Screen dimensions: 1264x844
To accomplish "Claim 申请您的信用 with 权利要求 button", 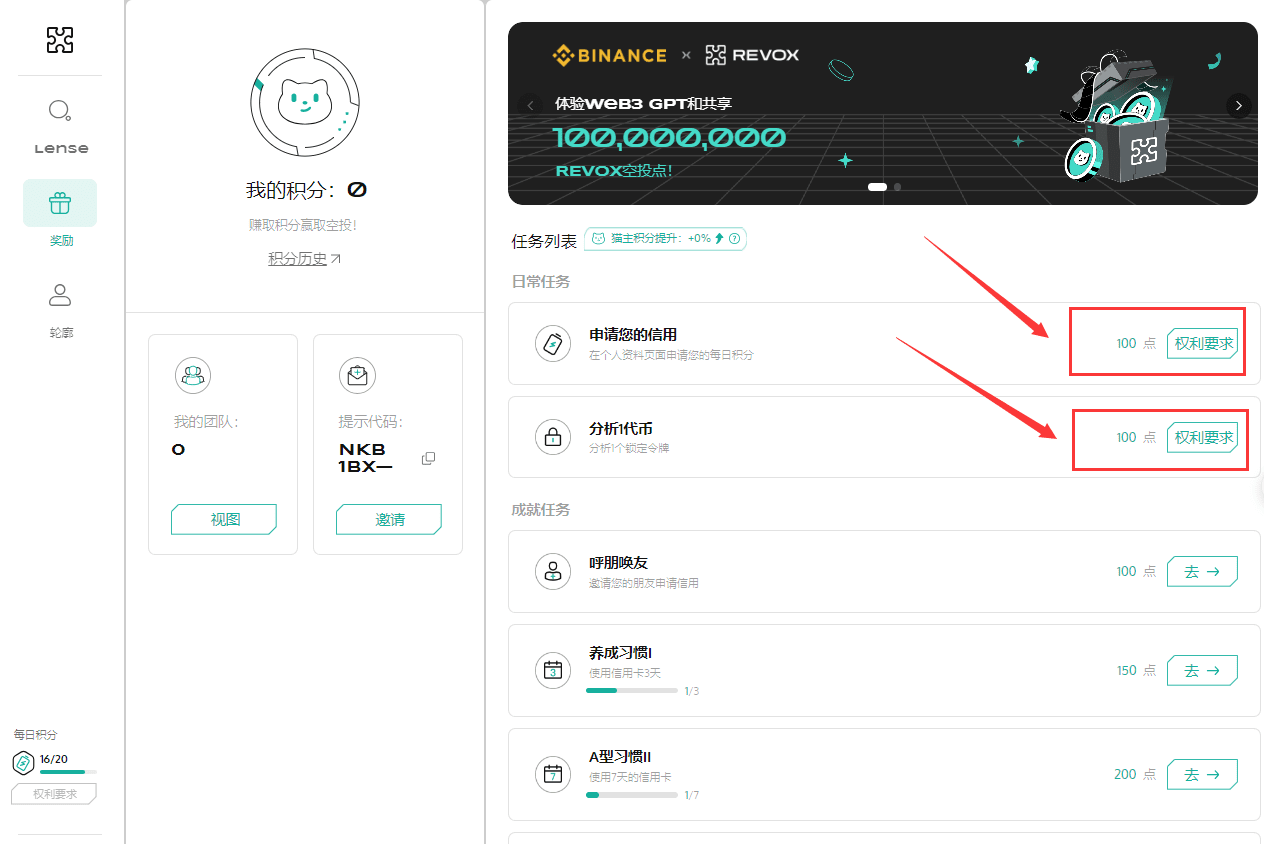I will click(x=1202, y=343).
